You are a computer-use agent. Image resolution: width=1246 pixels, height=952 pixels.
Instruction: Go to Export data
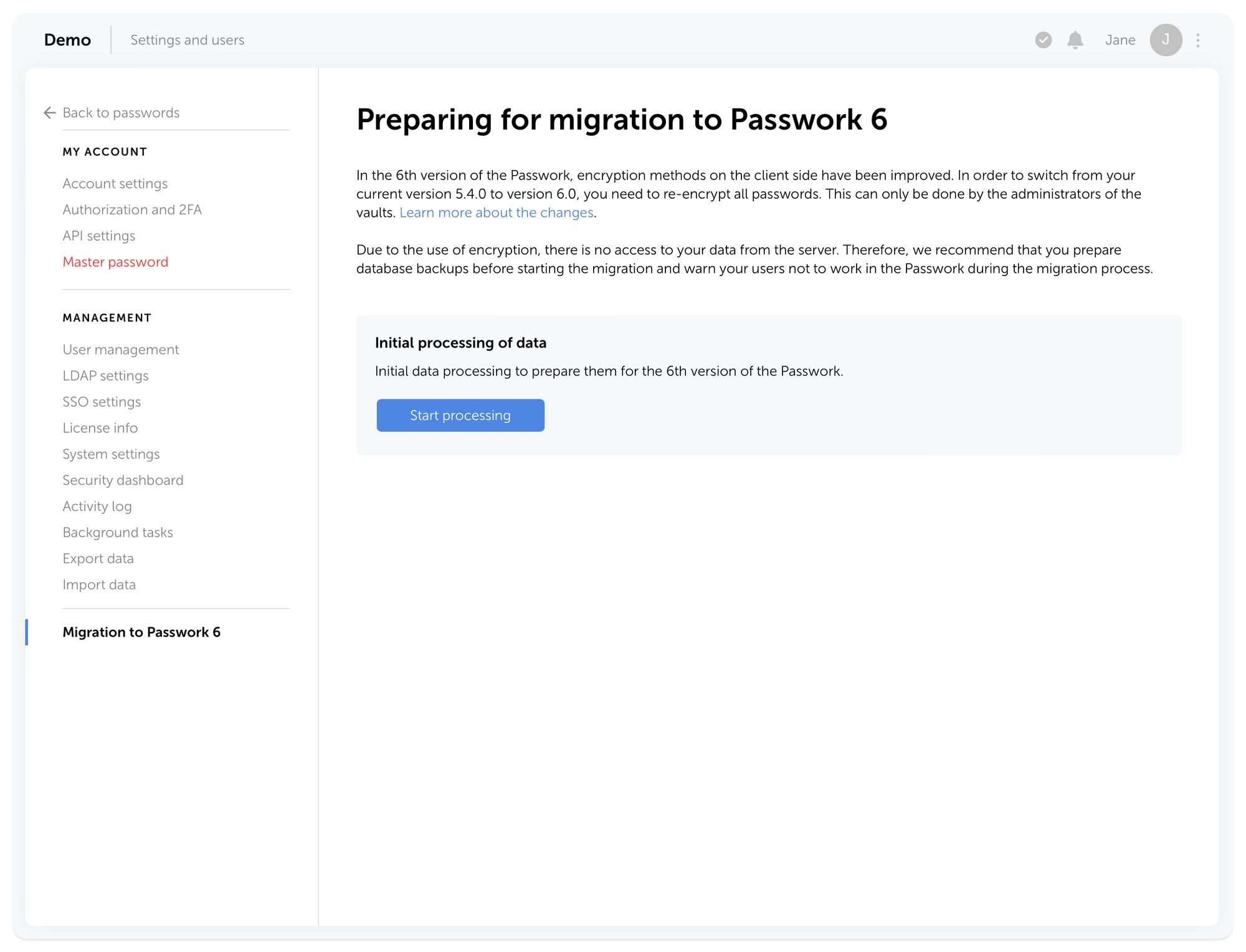click(x=98, y=558)
